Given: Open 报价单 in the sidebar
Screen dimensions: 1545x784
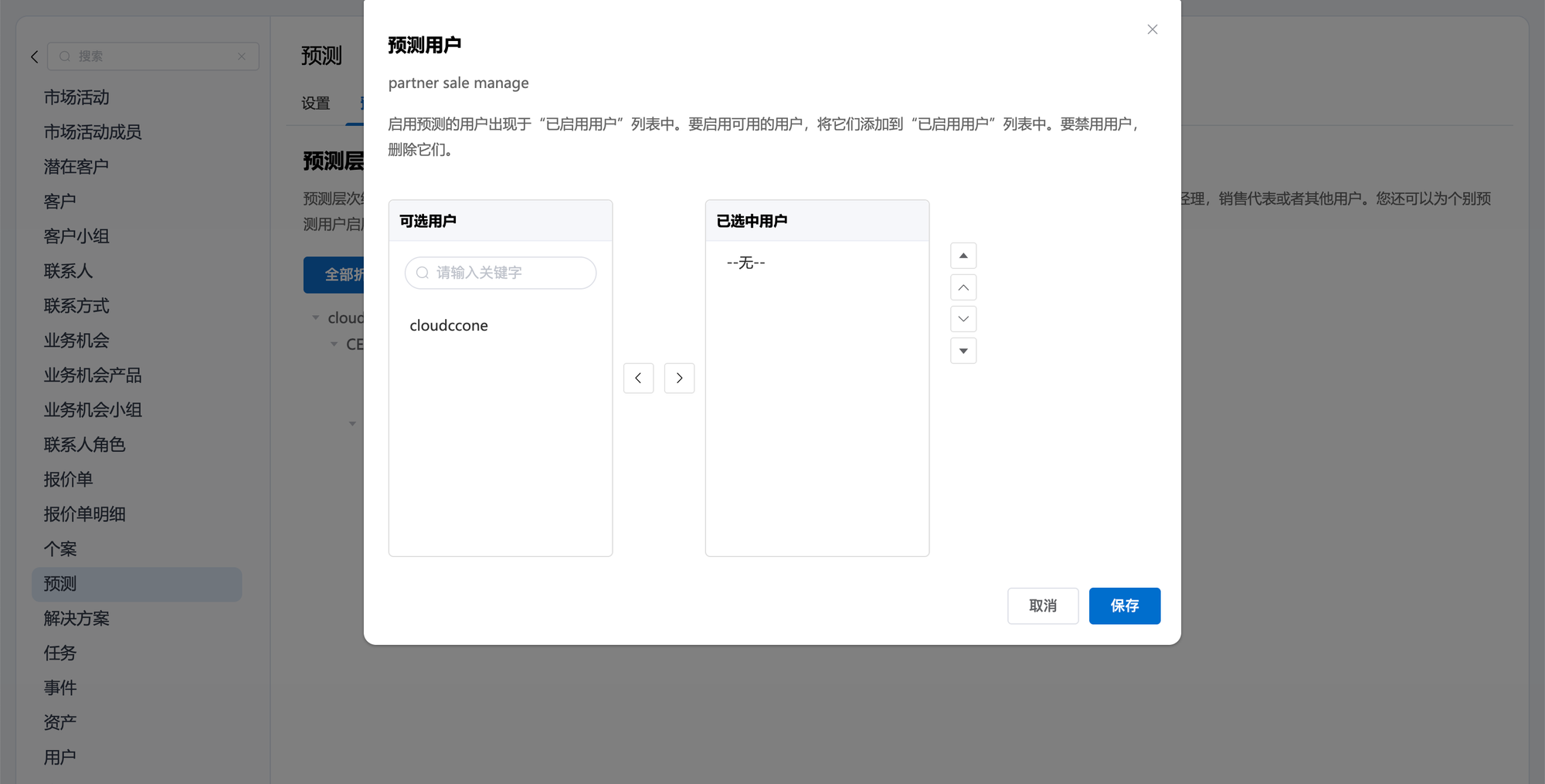Looking at the screenshot, I should pyautogui.click(x=68, y=480).
